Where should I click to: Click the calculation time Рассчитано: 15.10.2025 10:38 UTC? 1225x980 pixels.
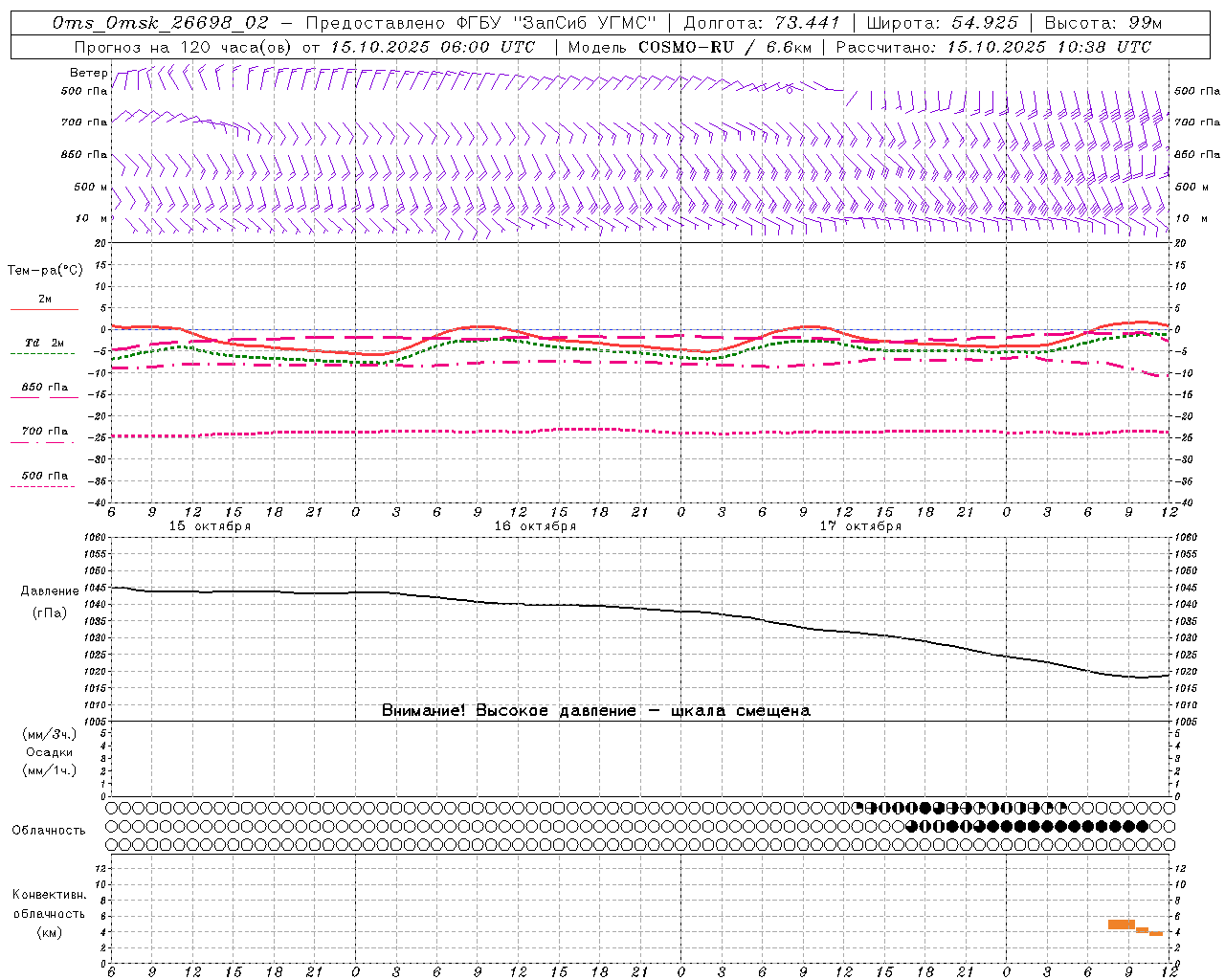993,47
